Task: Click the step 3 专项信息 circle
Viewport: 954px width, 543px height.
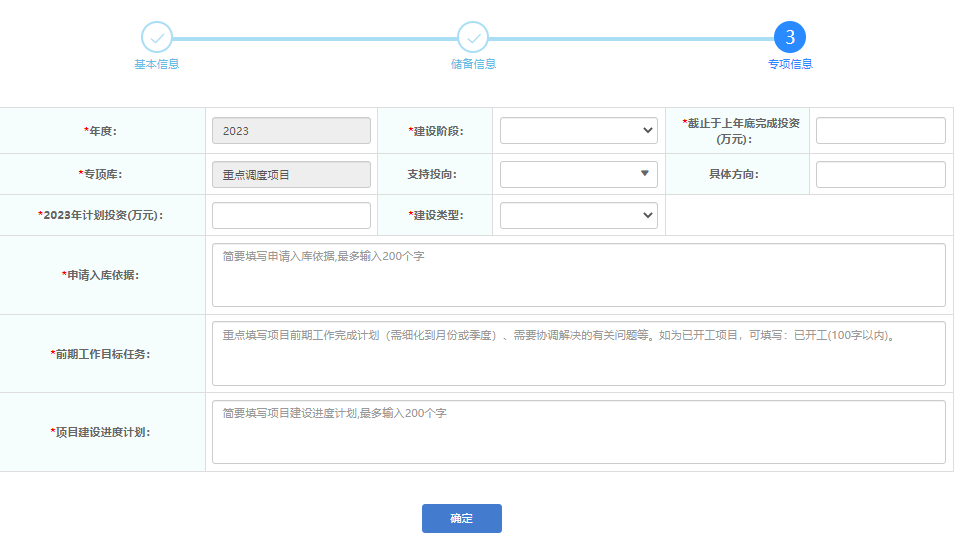Action: pyautogui.click(x=789, y=38)
